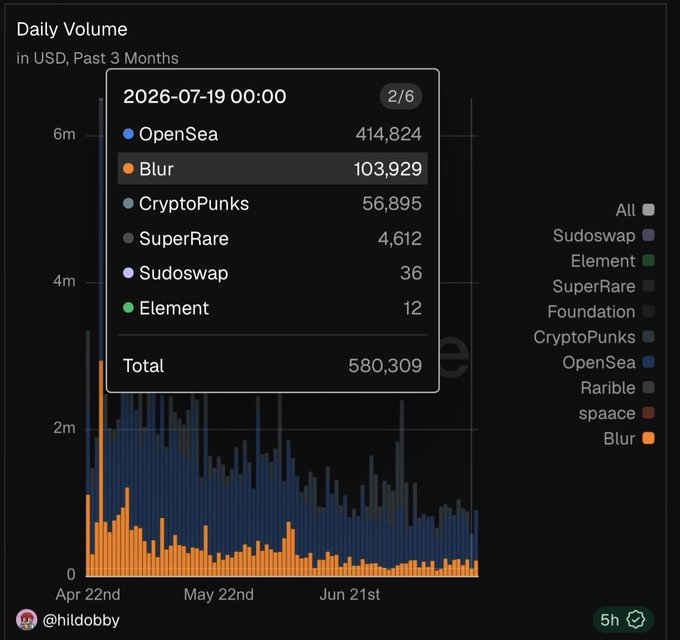The height and width of the screenshot is (640, 680).
Task: Click the green Element dot in tooltip
Action: coord(128,308)
